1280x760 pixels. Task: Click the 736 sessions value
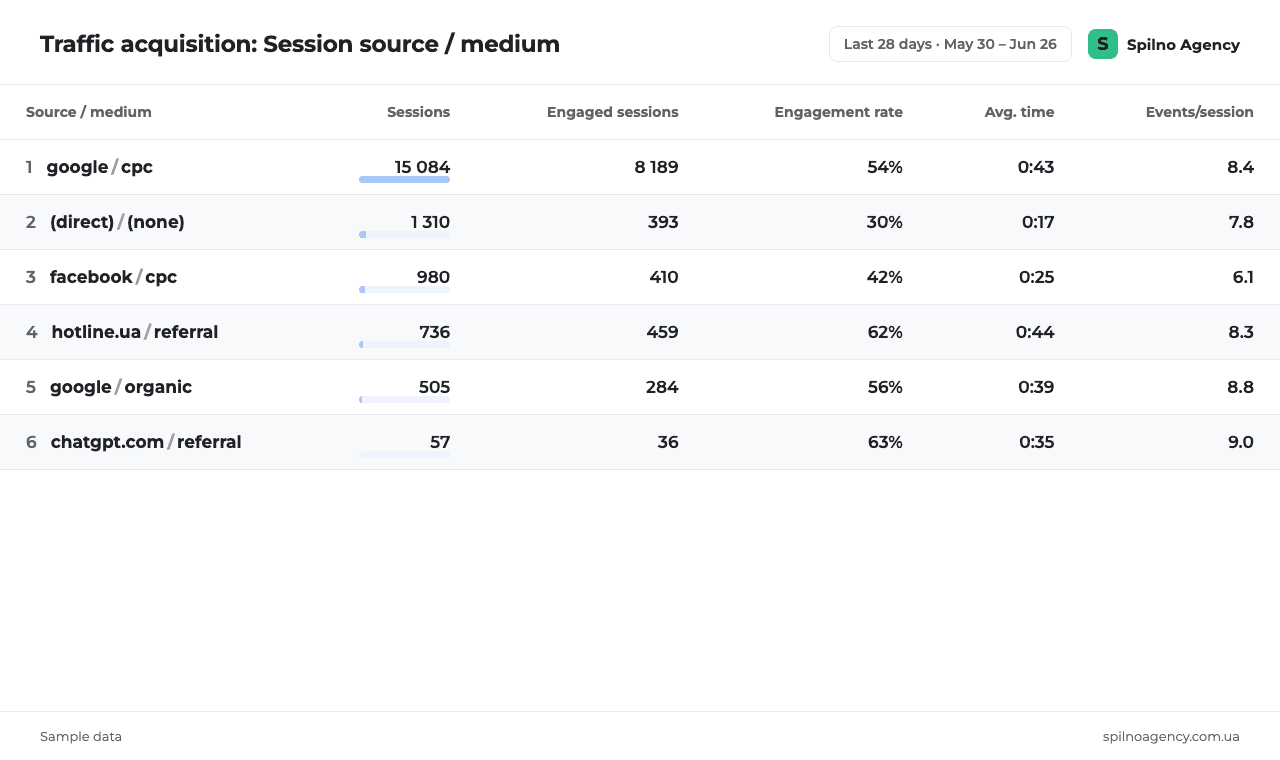434,332
